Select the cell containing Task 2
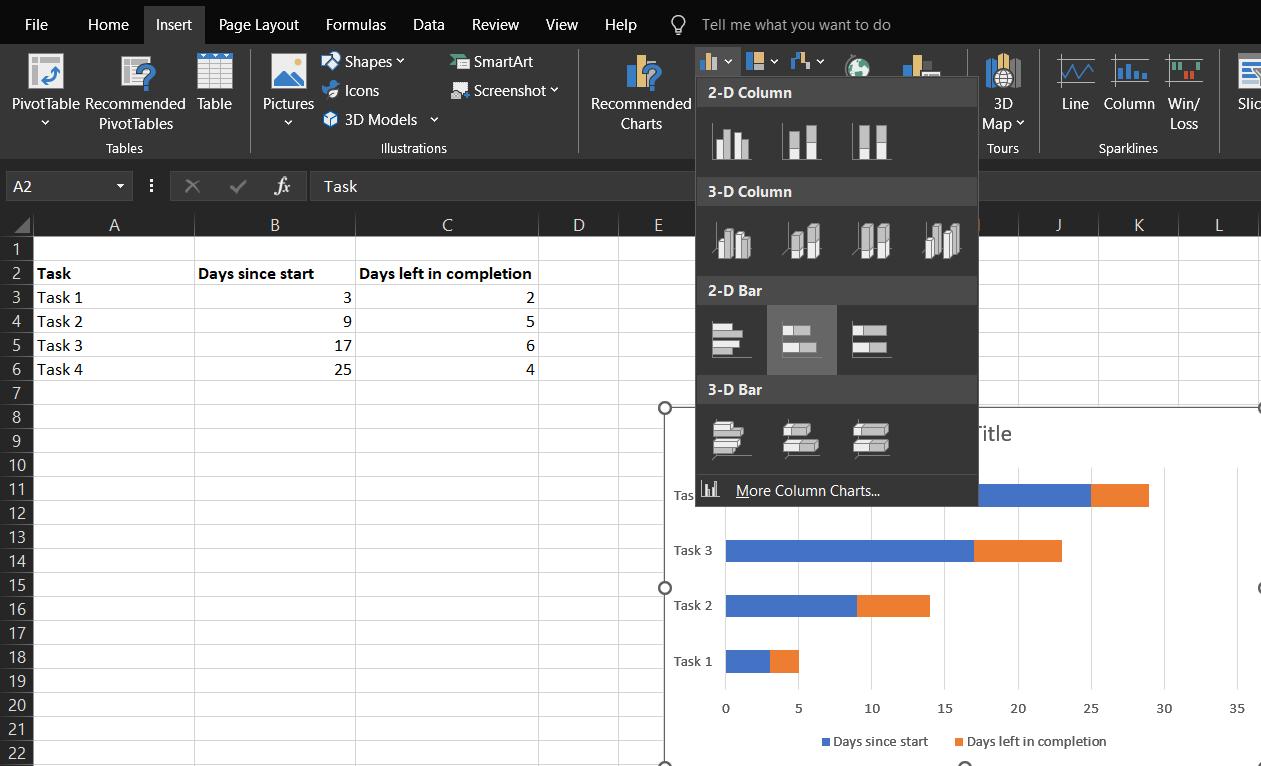 pos(114,321)
